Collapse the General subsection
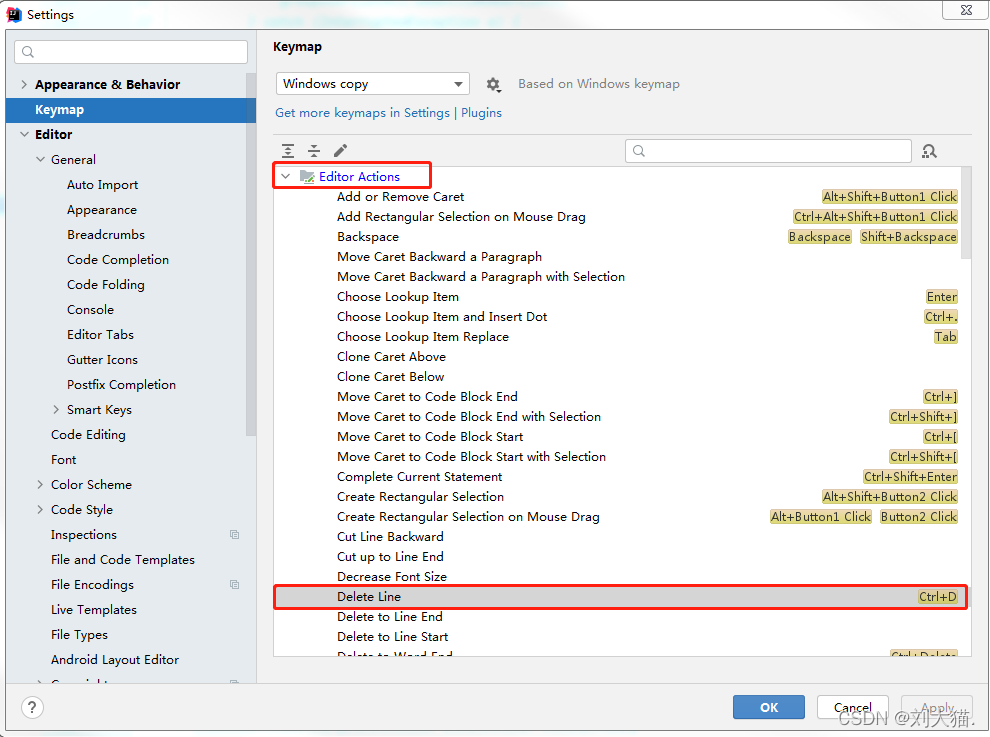Image resolution: width=990 pixels, height=737 pixels. (x=40, y=160)
